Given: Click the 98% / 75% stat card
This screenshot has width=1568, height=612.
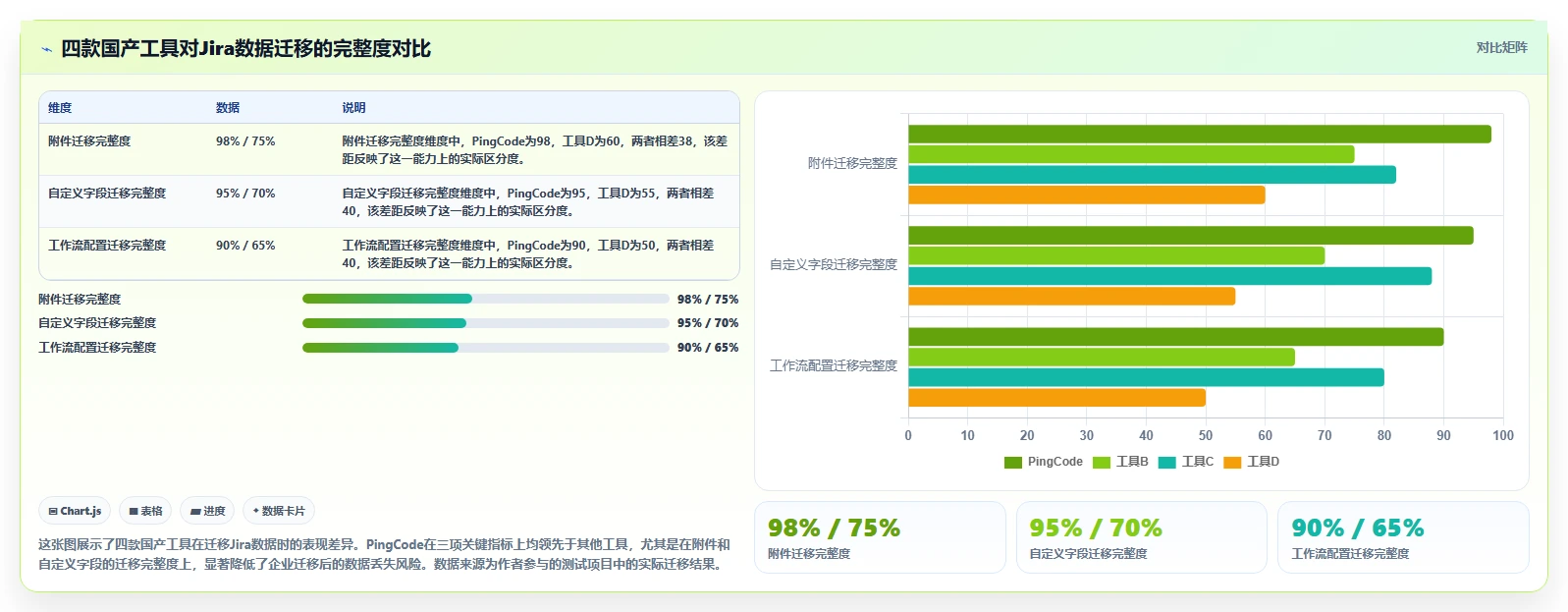Looking at the screenshot, I should (x=880, y=537).
